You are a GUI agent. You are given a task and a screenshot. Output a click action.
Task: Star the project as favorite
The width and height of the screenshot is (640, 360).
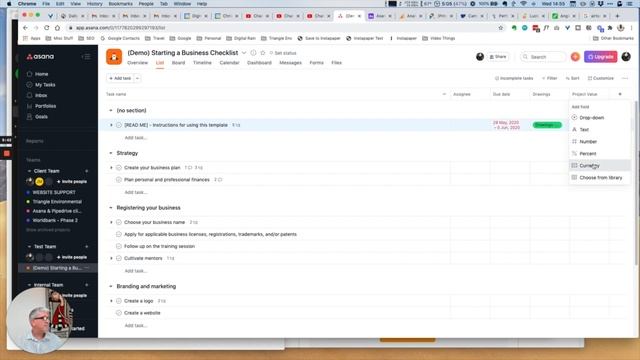tap(262, 53)
